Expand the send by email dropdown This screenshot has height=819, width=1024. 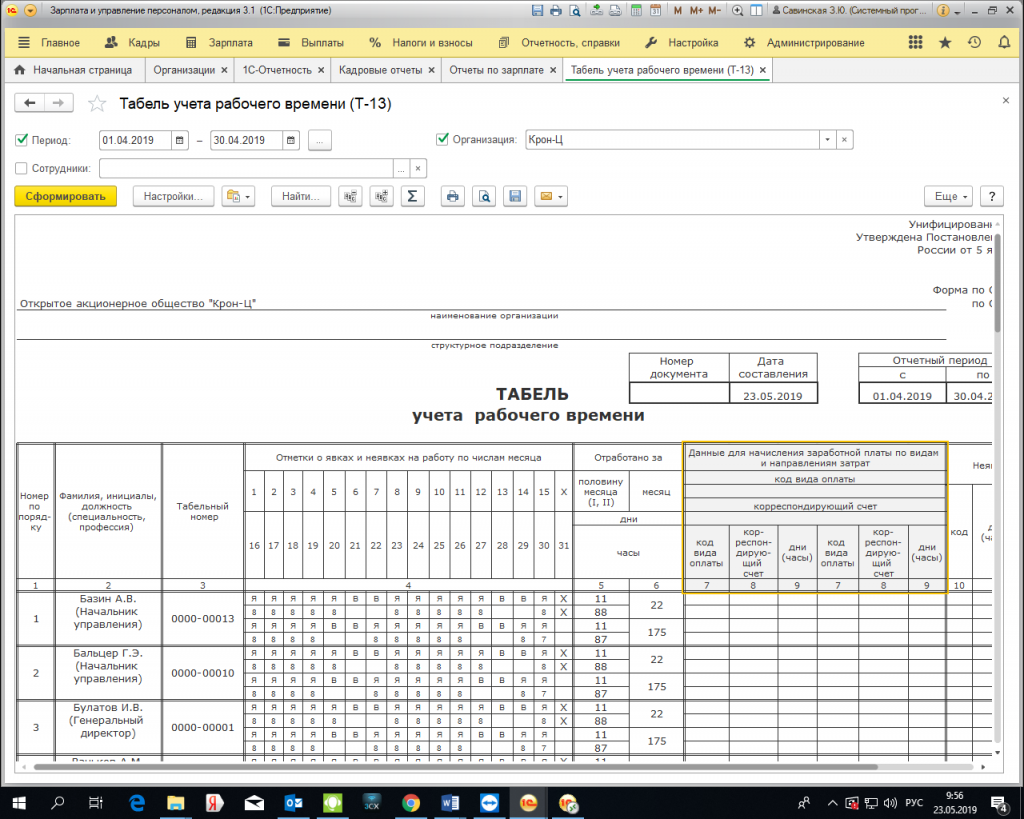tap(550, 197)
